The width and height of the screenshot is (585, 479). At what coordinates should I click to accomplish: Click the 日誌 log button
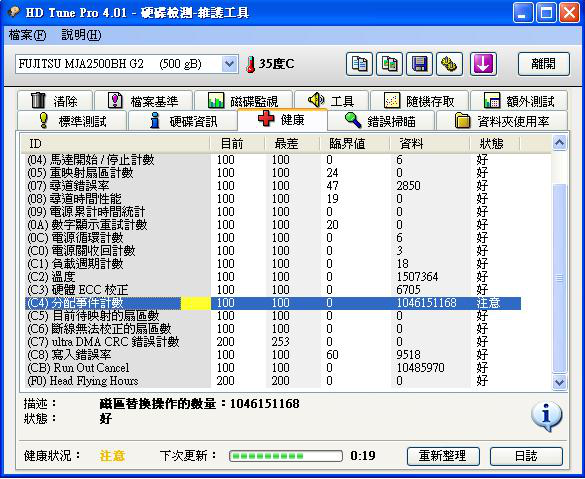click(x=526, y=456)
